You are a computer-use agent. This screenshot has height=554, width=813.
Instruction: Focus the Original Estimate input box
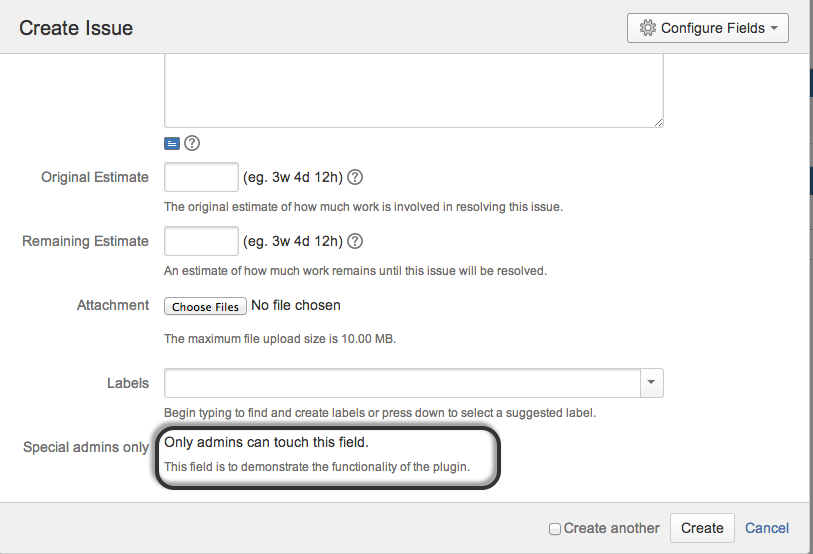tap(201, 177)
